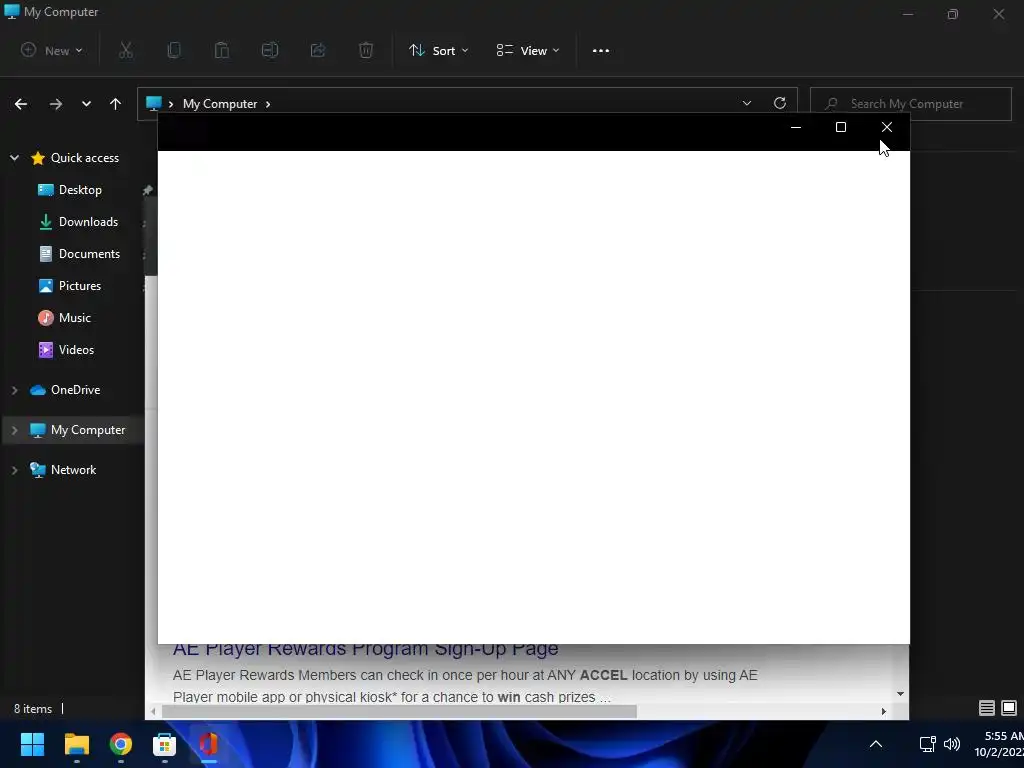Open AE Player Rewards Program Sign-Up Page link
This screenshot has width=1024, height=768.
click(x=366, y=650)
